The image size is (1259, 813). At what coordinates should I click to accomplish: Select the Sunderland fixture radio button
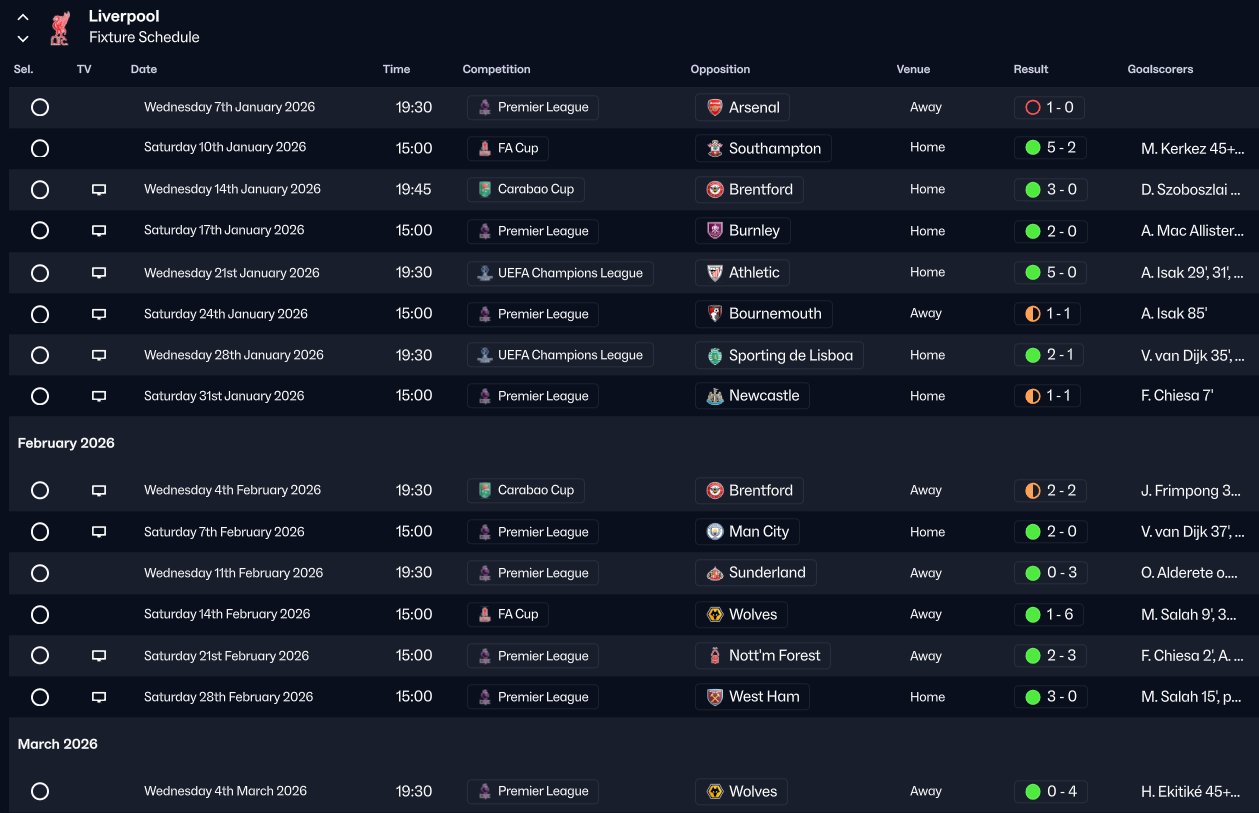click(40, 573)
